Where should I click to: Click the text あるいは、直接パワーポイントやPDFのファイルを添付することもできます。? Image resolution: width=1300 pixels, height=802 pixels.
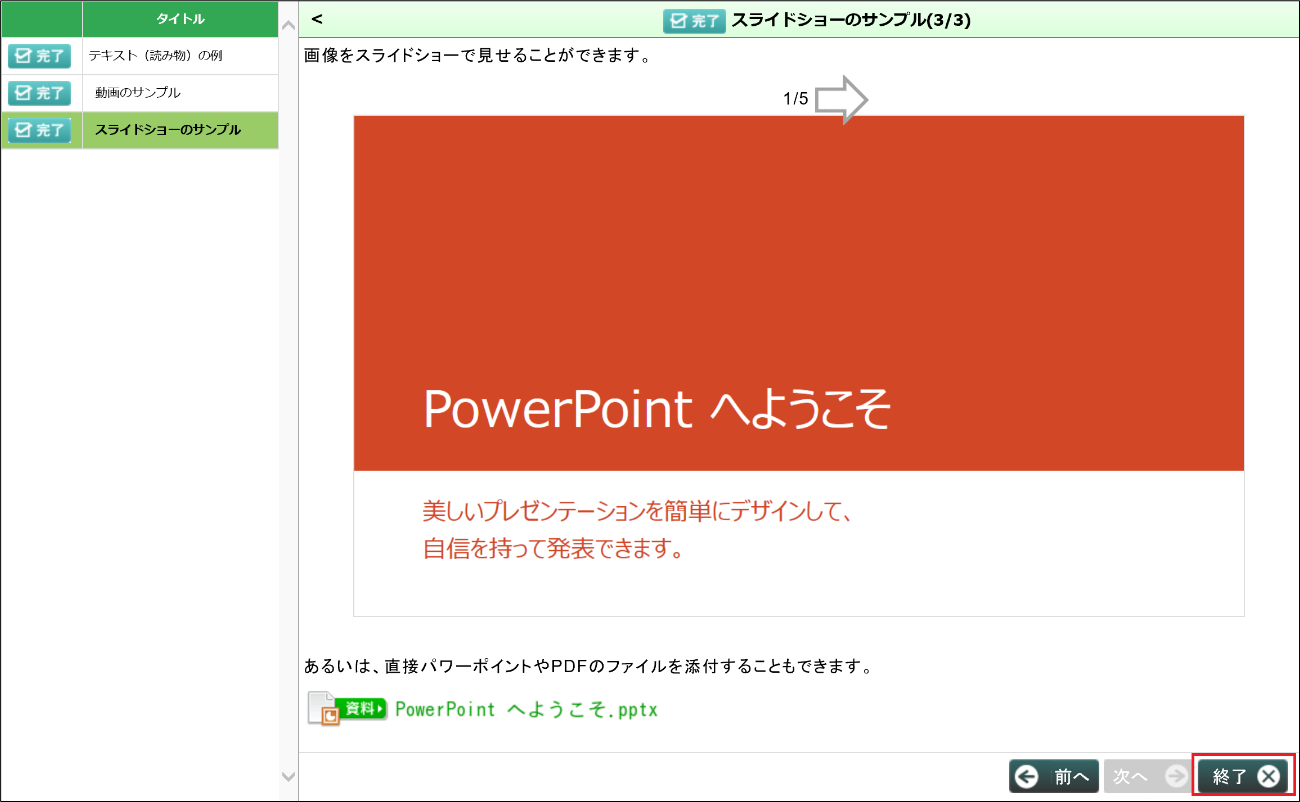tap(589, 666)
